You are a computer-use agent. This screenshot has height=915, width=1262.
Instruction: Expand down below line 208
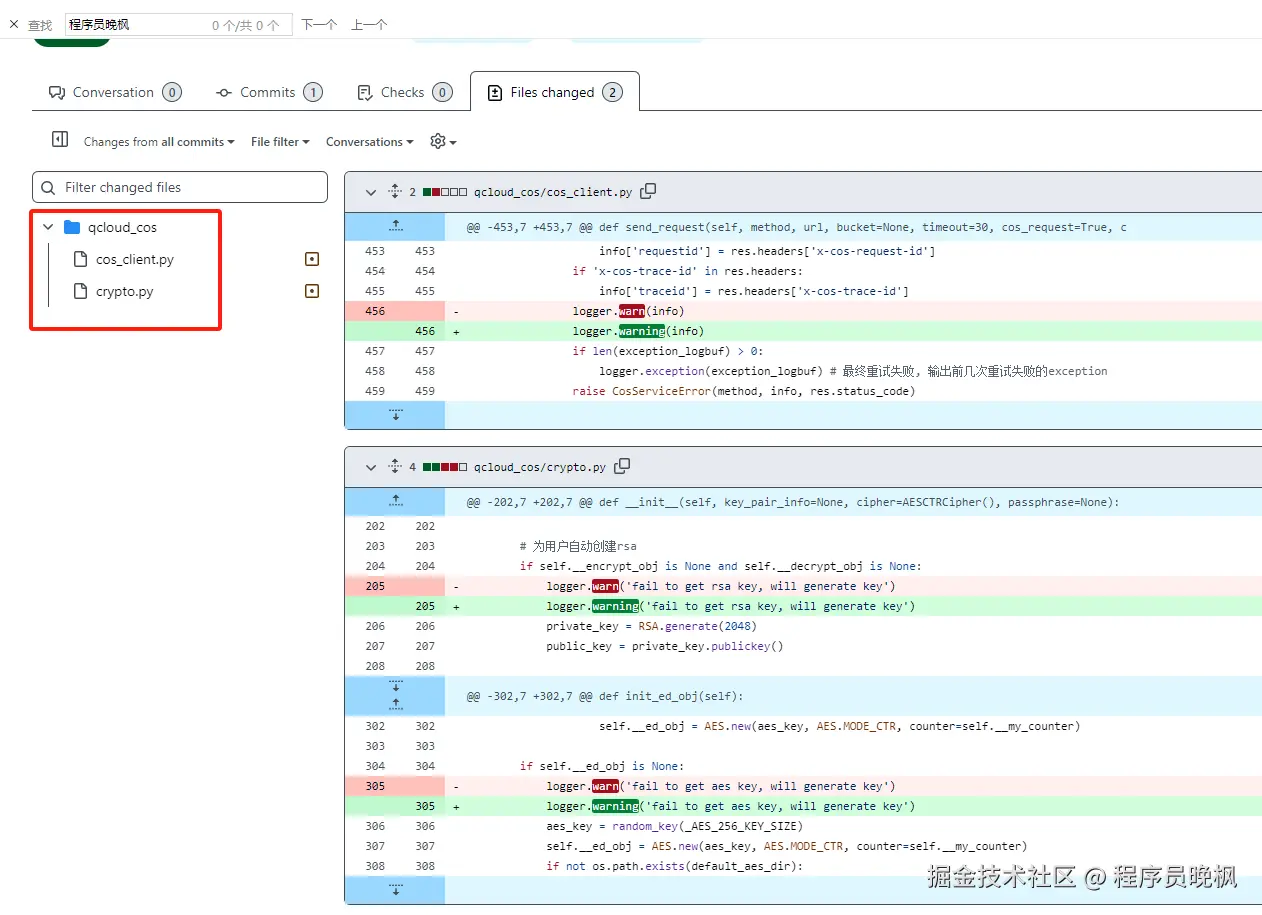pyautogui.click(x=395, y=686)
